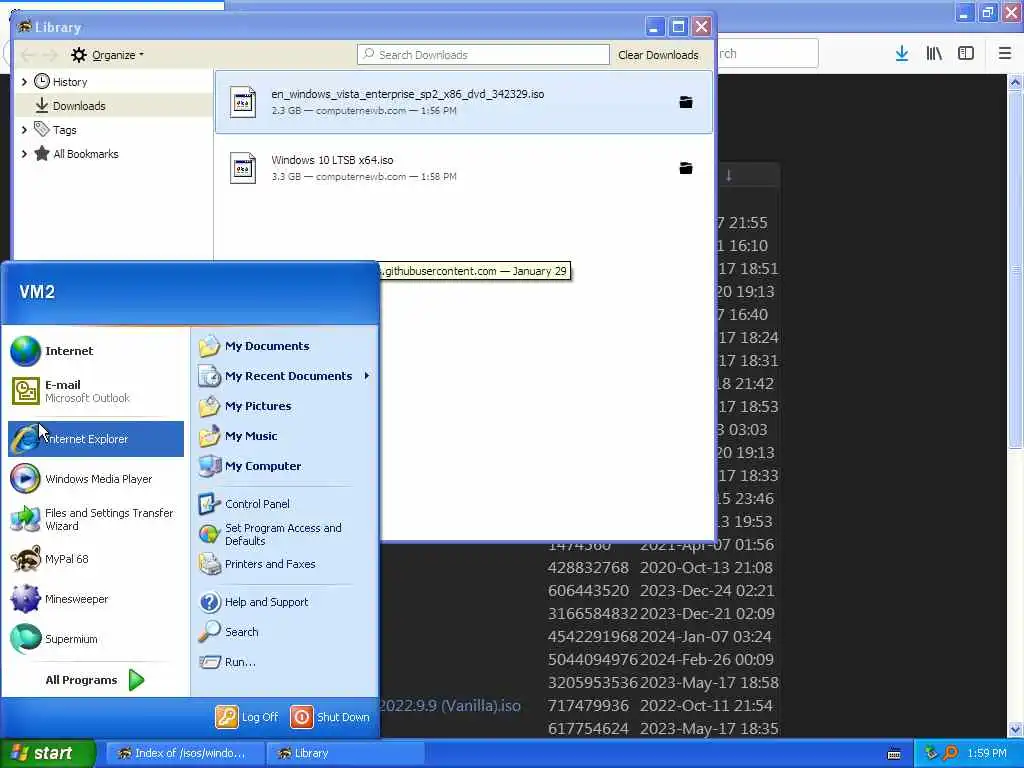The image size is (1024, 768).
Task: Click scroll up arrow in browser
Action: click(x=1015, y=82)
